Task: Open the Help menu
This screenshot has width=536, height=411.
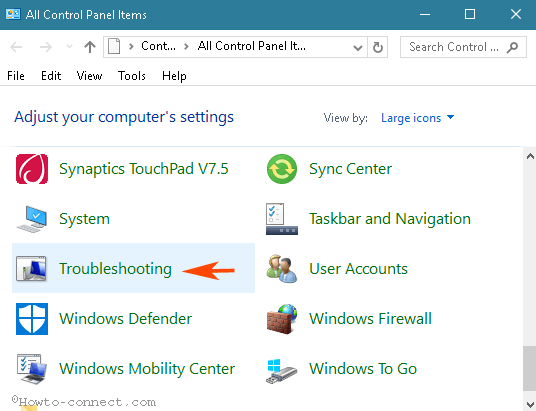Action: (174, 76)
